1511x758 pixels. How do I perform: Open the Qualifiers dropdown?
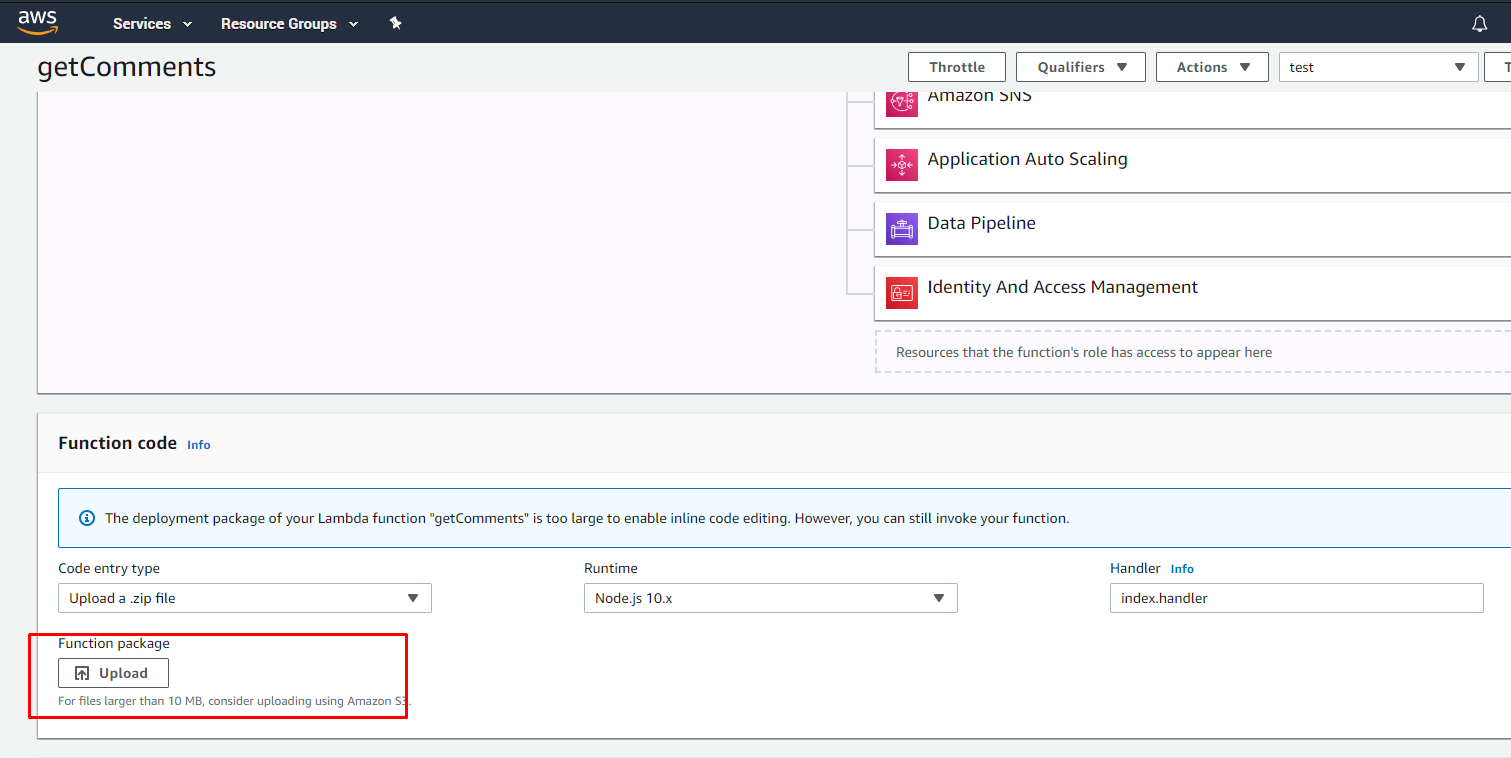[1082, 67]
